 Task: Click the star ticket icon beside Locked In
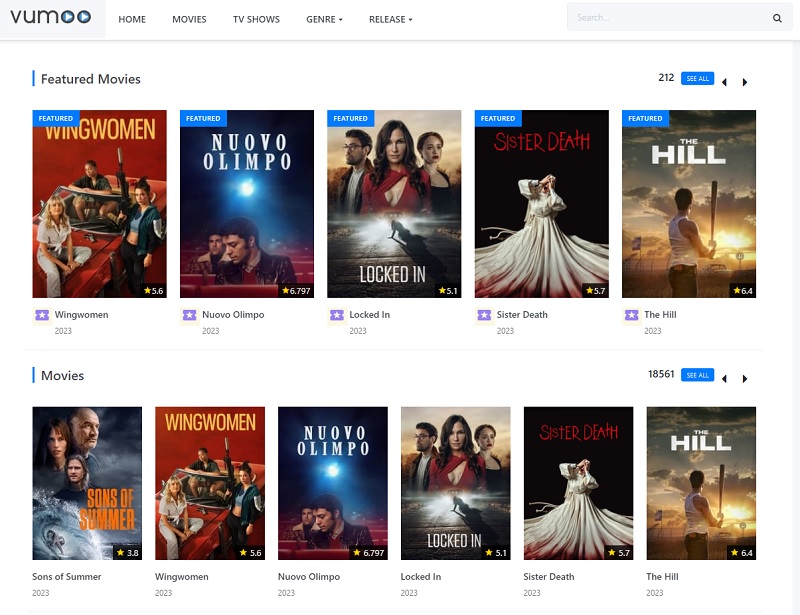pos(337,315)
